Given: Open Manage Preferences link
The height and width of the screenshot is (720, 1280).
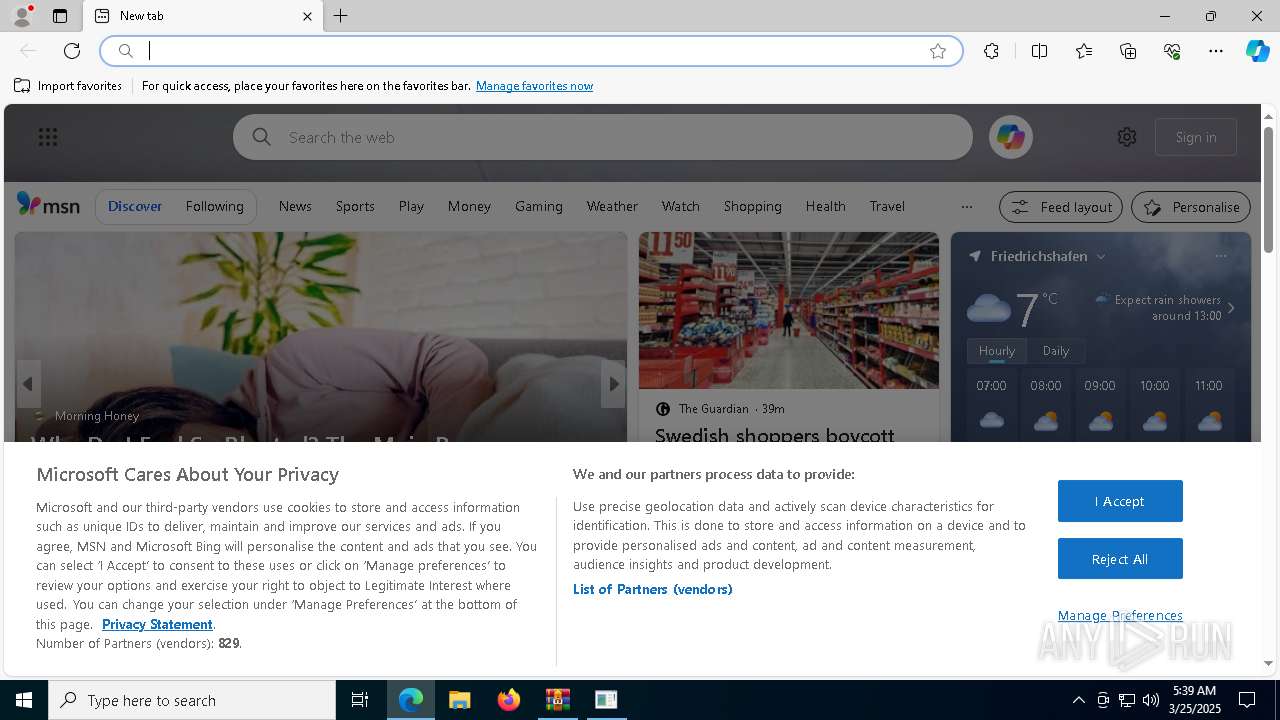Looking at the screenshot, I should [1120, 615].
